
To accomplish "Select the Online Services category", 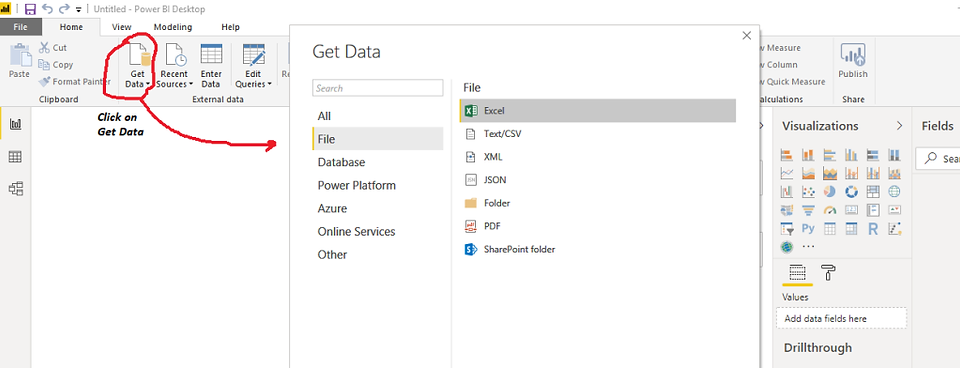I will tap(377, 231).
